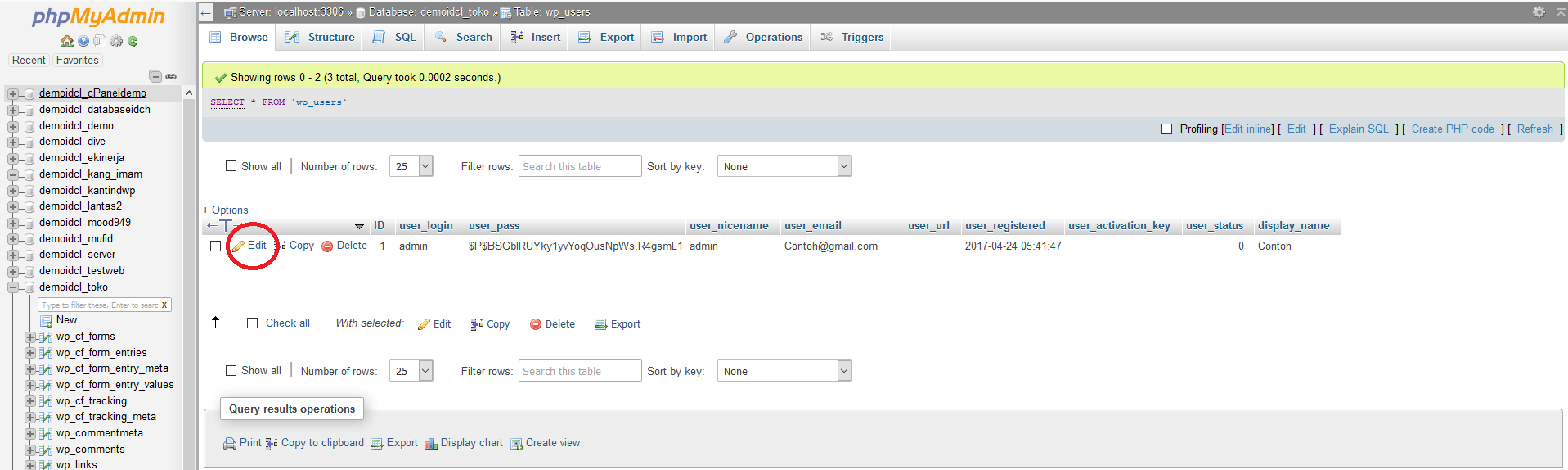Export results in query results operations
Viewport: 1568px width, 470px height.
(x=394, y=443)
